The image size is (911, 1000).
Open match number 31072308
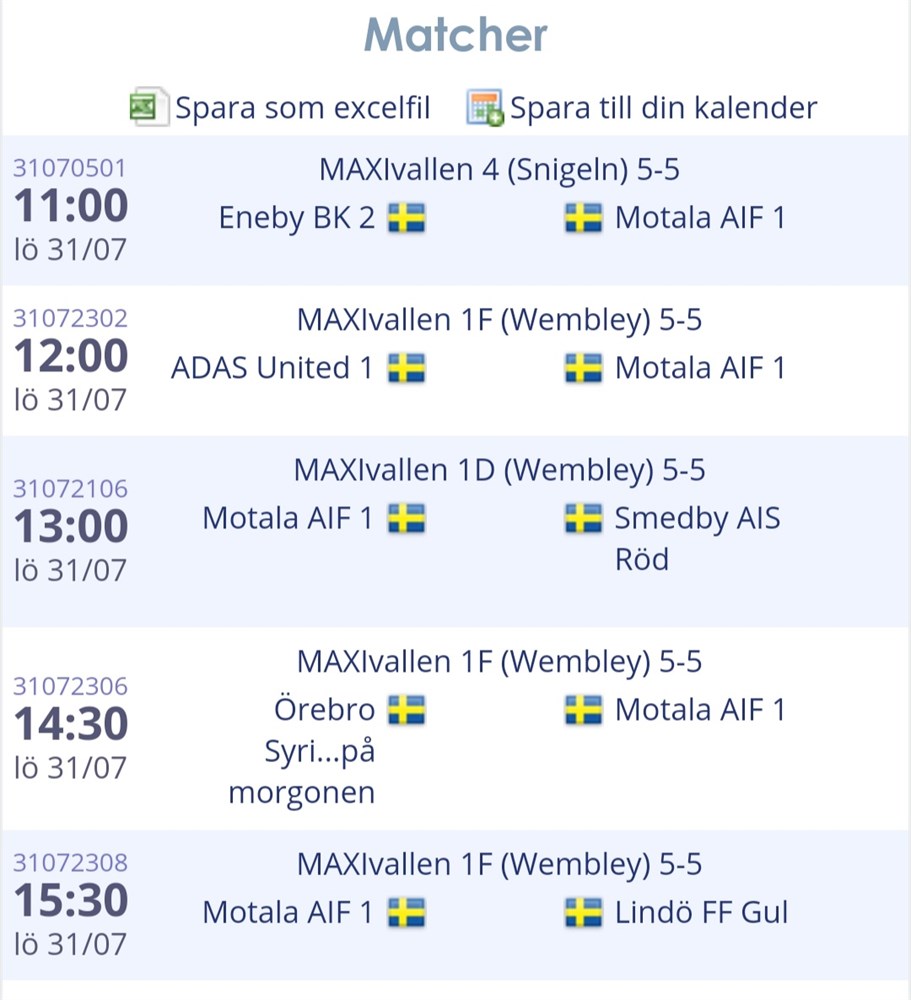[70, 862]
